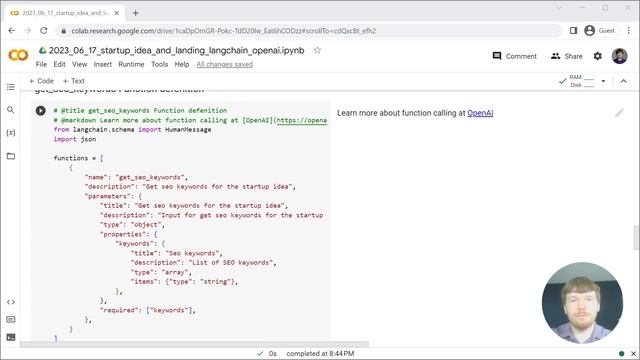Run the get_seo_keywords code cell
This screenshot has width=640, height=360.
pos(40,110)
